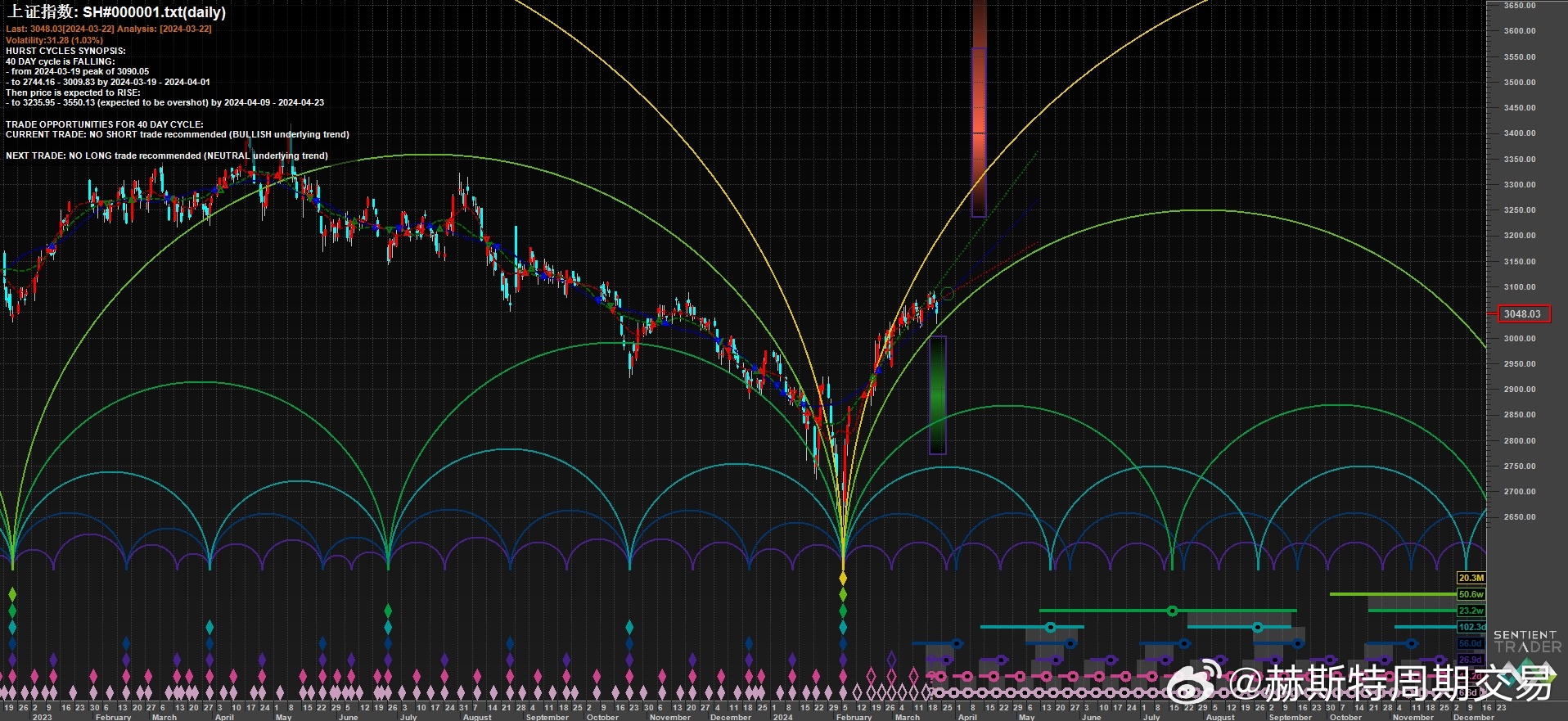
Task: Click the chart title 上证指数: SH#000001.txt(daily)
Action: [x=116, y=11]
